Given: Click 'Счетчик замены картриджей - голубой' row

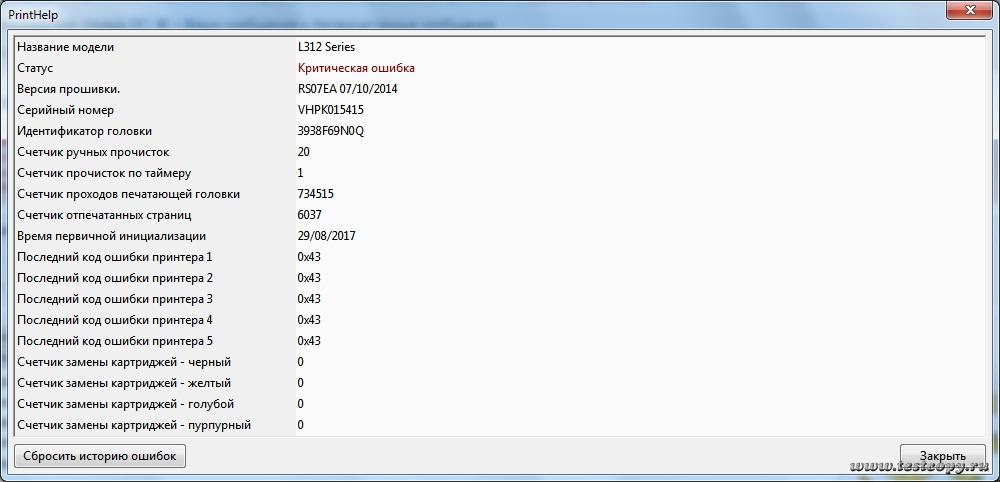Looking at the screenshot, I should pos(125,404).
